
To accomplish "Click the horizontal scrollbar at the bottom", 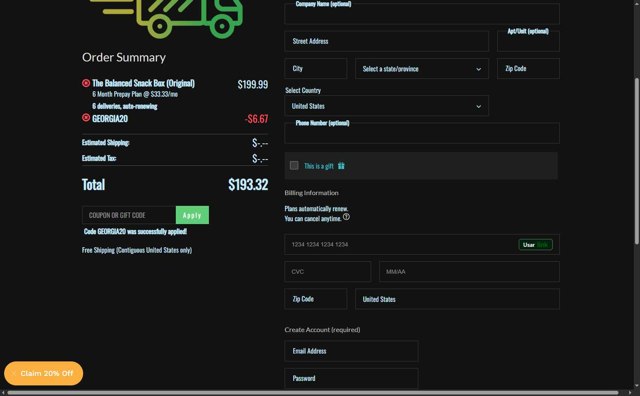I will click(x=313, y=393).
